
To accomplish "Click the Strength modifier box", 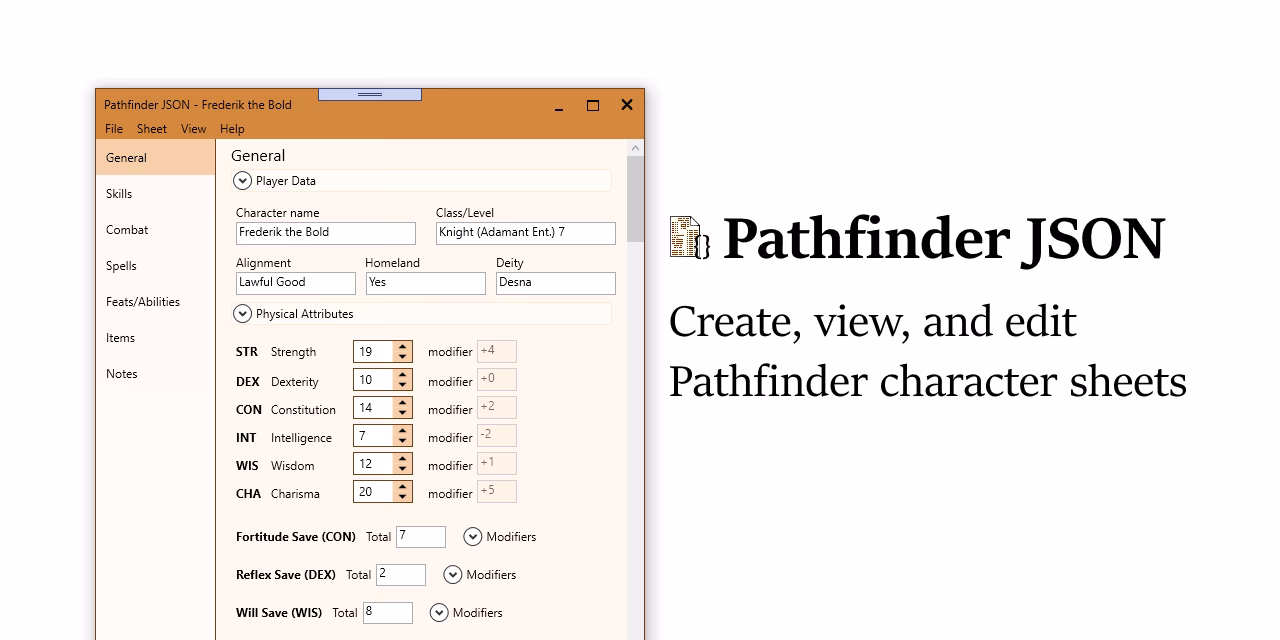I will 497,351.
